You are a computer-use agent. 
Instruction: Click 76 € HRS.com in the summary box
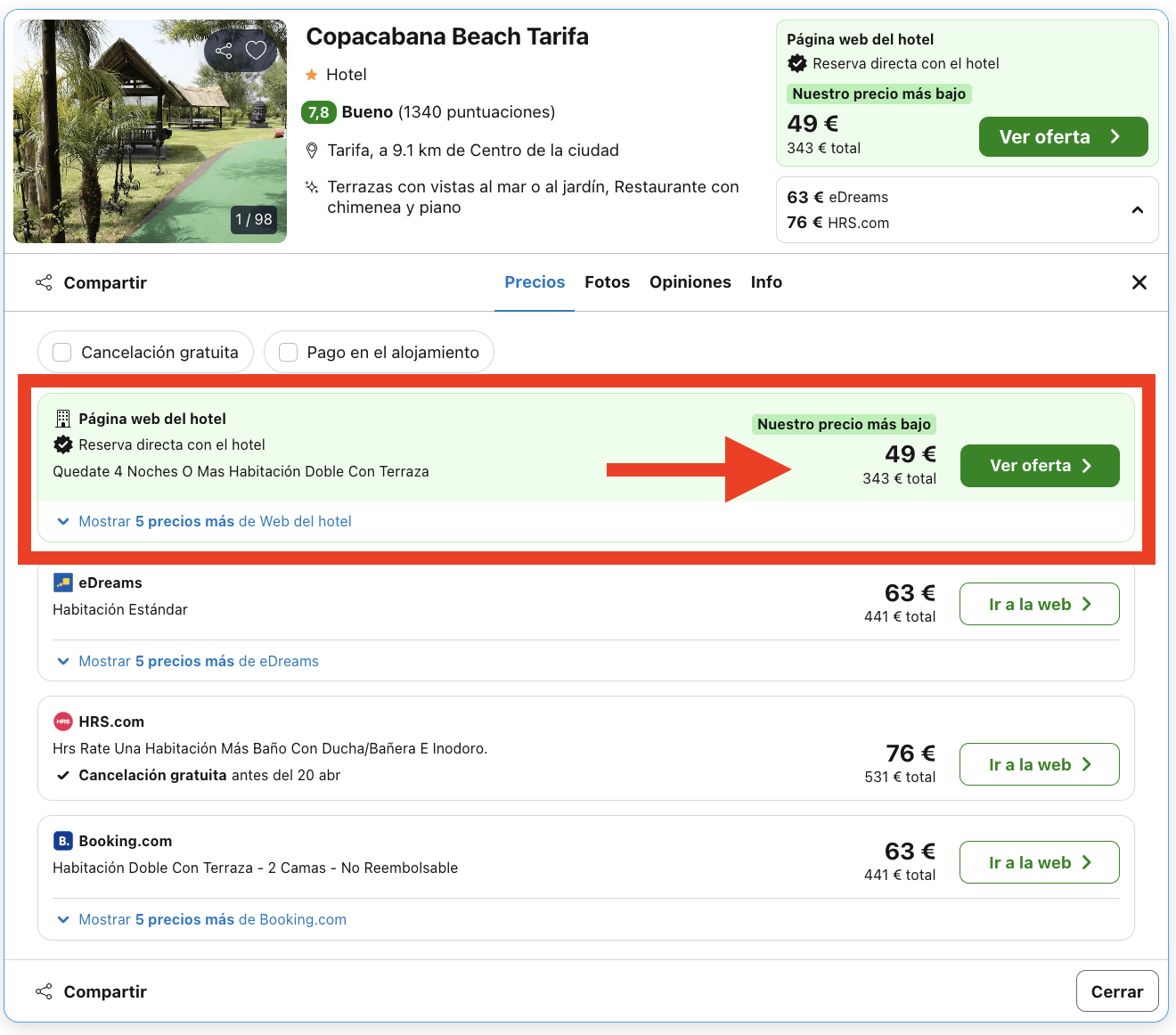[x=838, y=223]
